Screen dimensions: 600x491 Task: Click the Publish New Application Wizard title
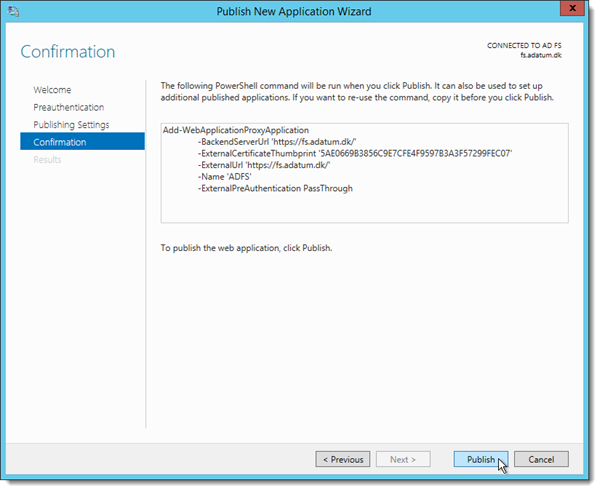pyautogui.click(x=294, y=11)
